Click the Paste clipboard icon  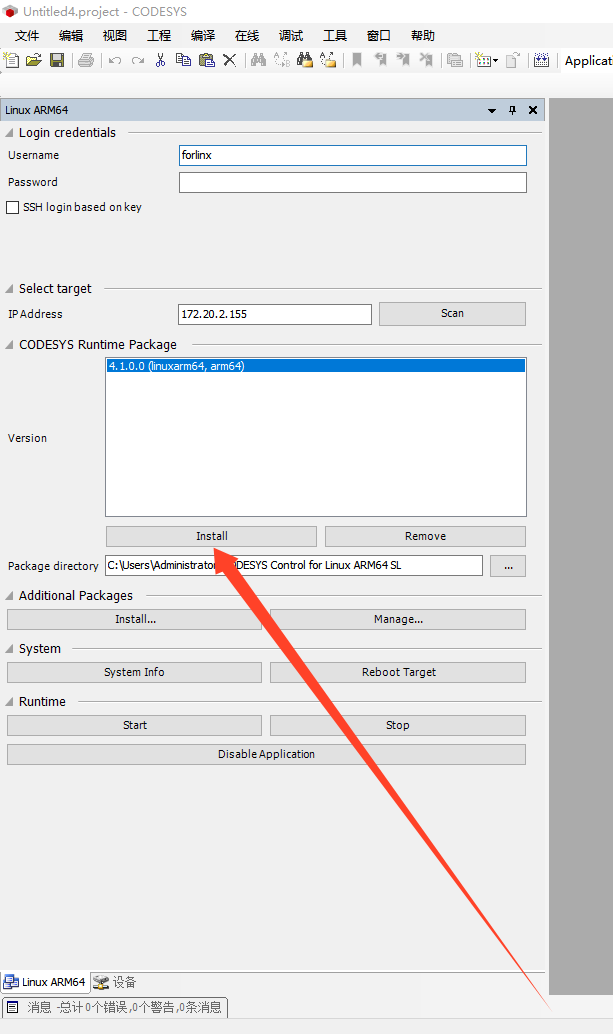tap(207, 60)
